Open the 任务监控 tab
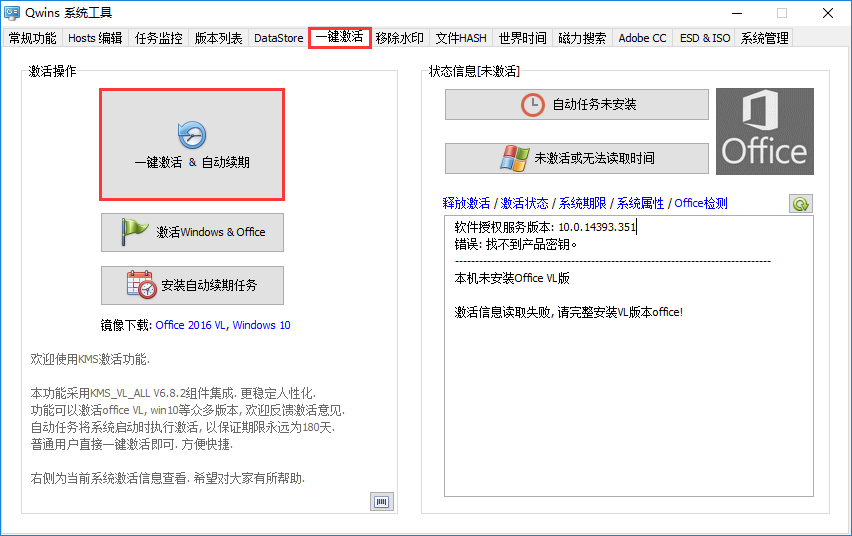 159,38
